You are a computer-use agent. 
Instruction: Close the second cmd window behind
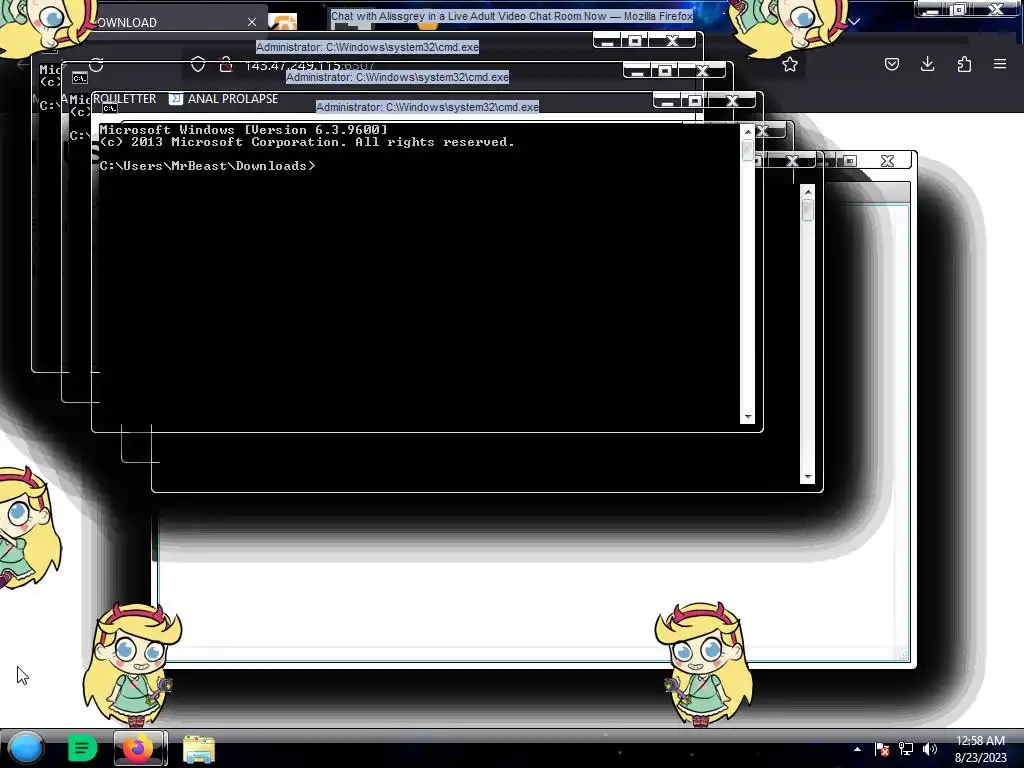pos(702,71)
